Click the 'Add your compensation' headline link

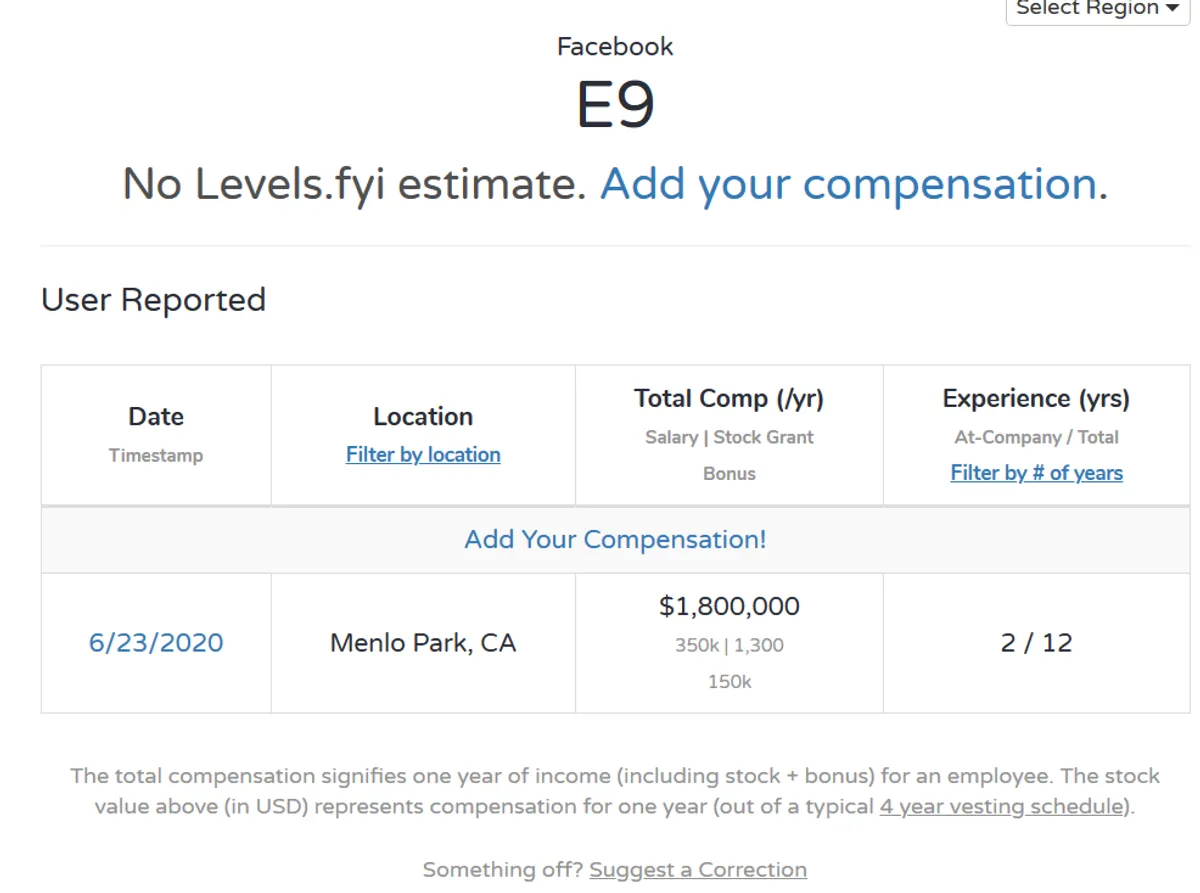click(848, 185)
